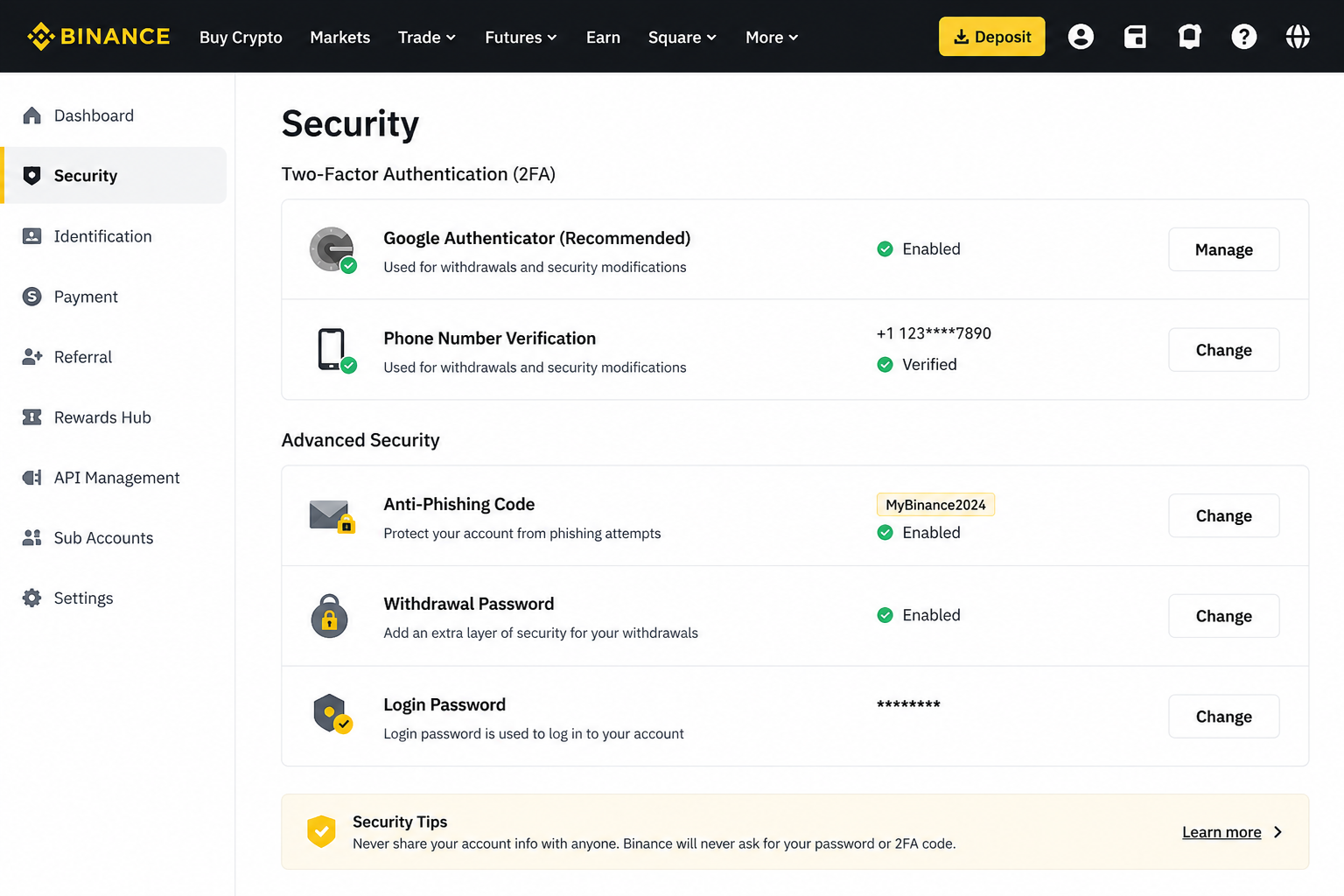
Task: Open the notifications bell icon
Action: tap(1189, 37)
